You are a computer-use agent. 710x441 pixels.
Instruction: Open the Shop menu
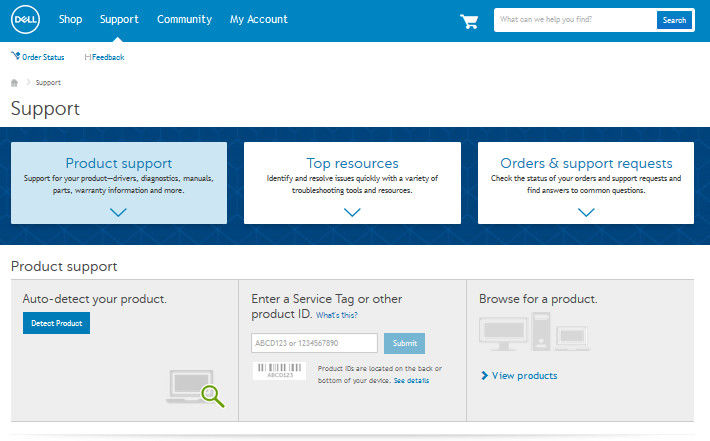(x=70, y=19)
